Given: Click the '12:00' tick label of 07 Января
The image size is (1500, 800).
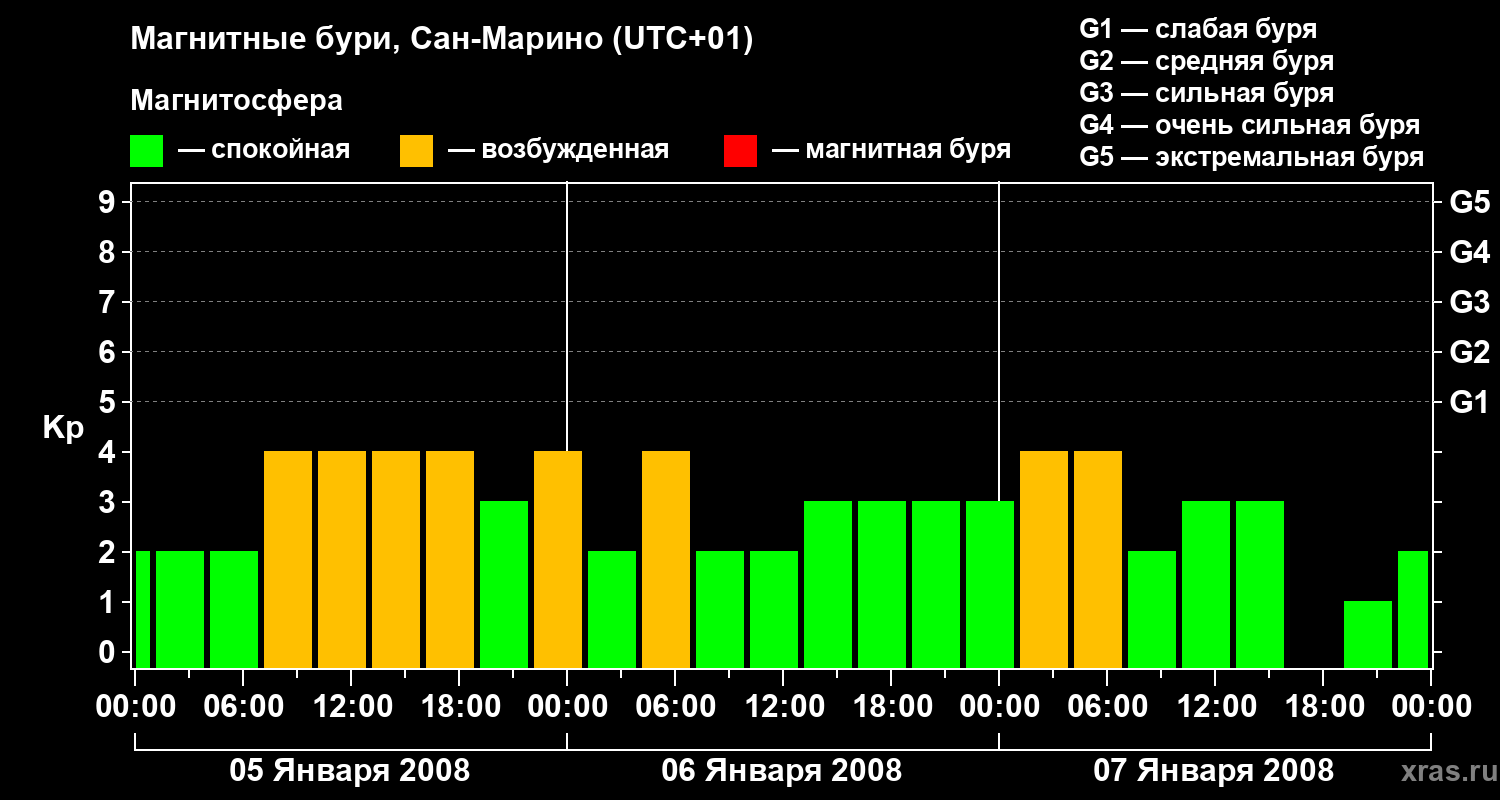Looking at the screenshot, I should click(x=1215, y=707).
